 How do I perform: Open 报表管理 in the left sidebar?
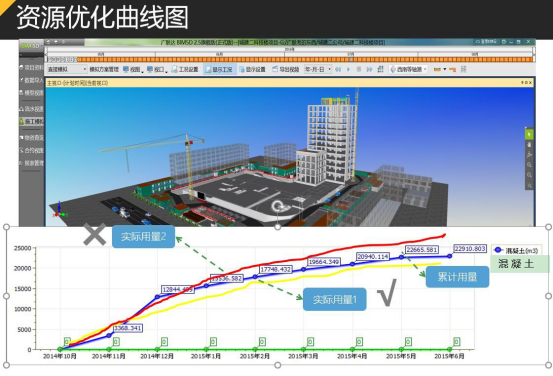32,163
